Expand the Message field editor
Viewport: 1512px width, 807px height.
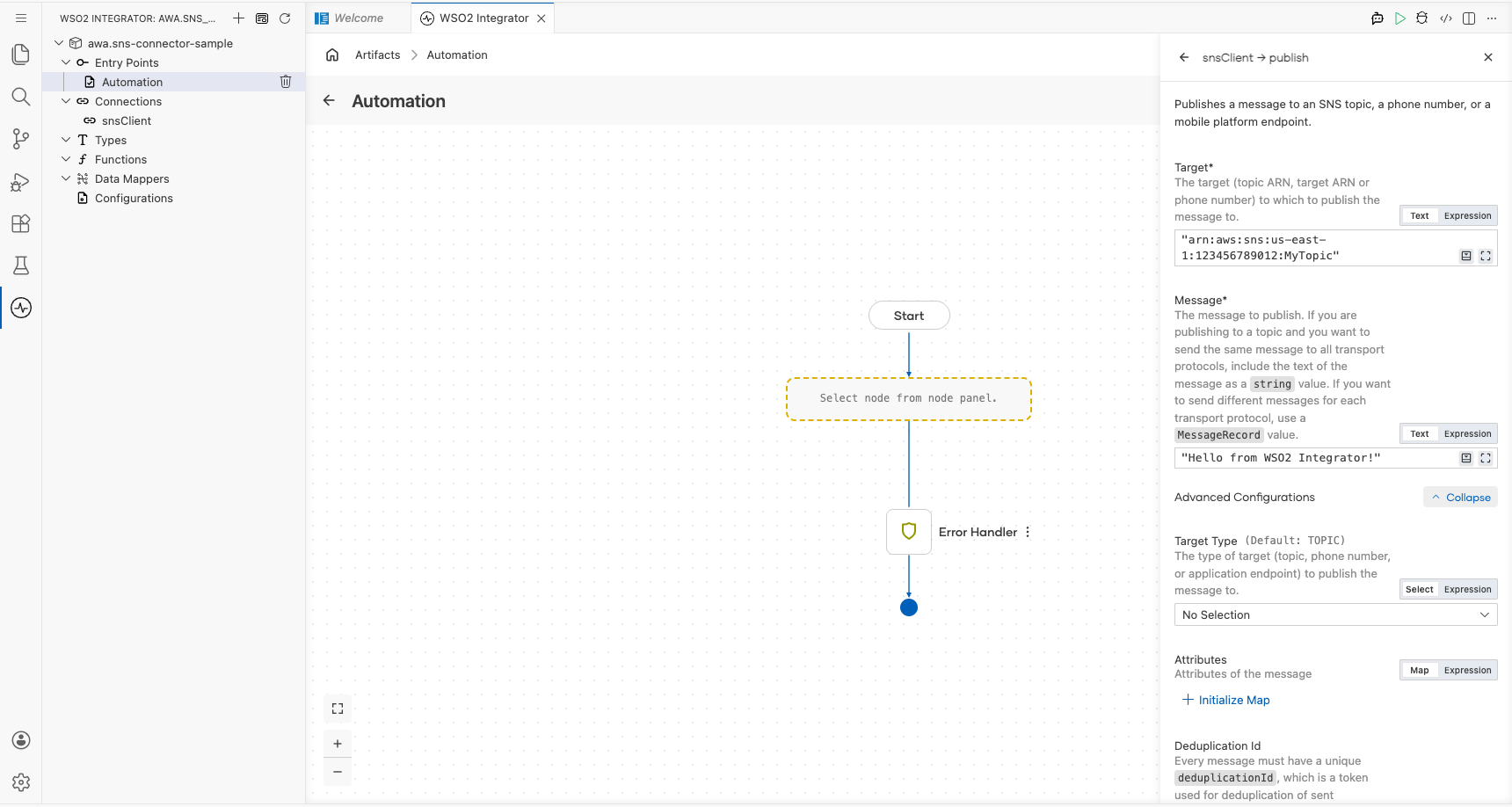click(1486, 458)
